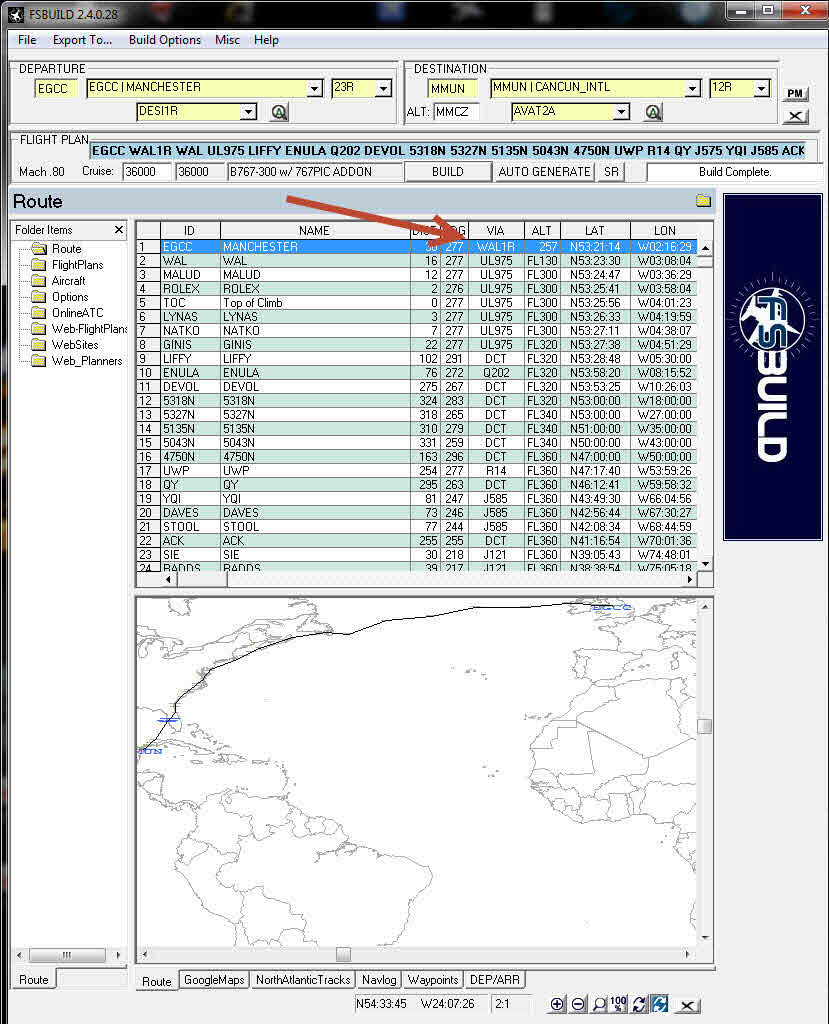Select the DEVOL waypoint row
Viewport: 829px width, 1024px height.
coord(417,387)
